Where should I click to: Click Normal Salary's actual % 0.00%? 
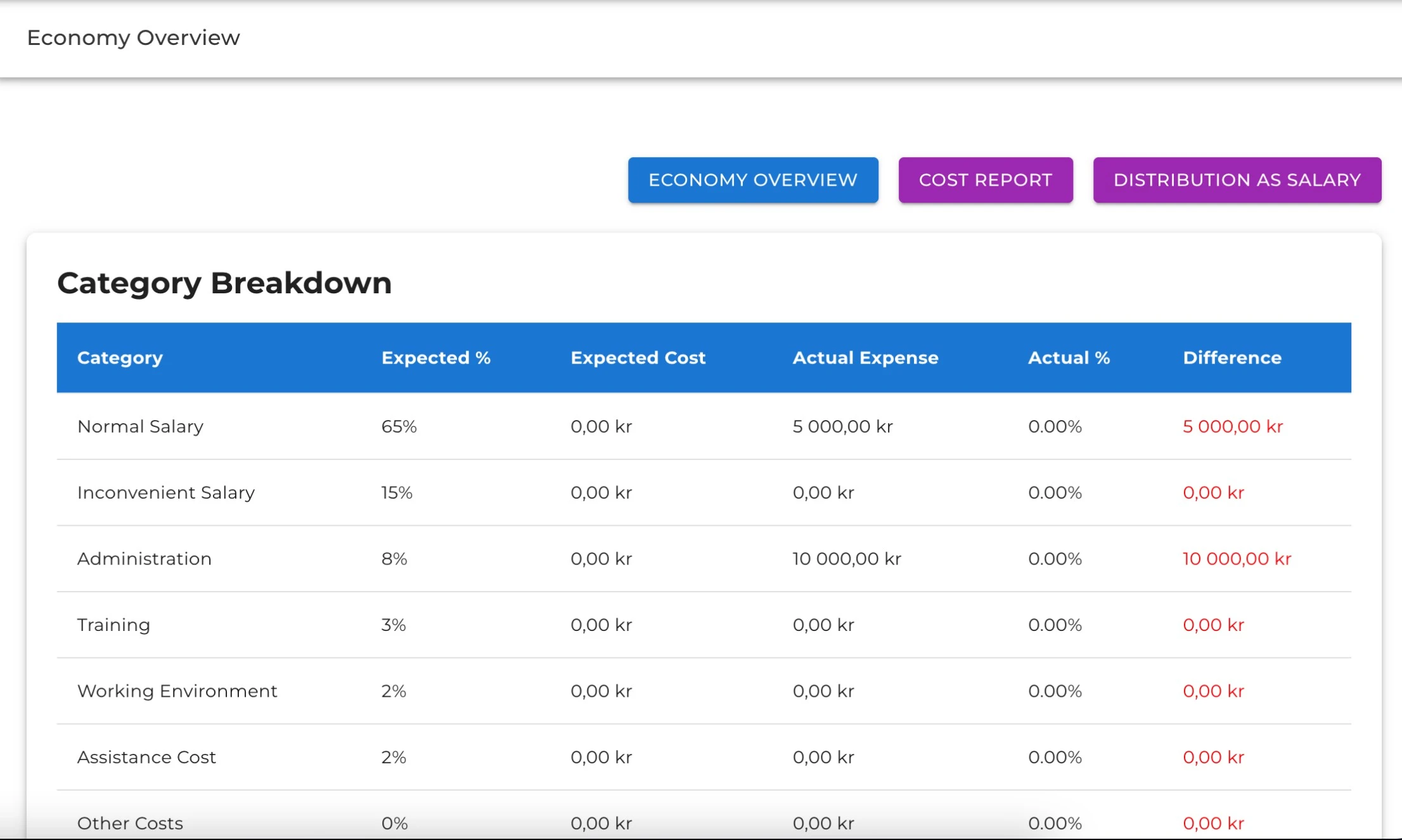(1055, 426)
